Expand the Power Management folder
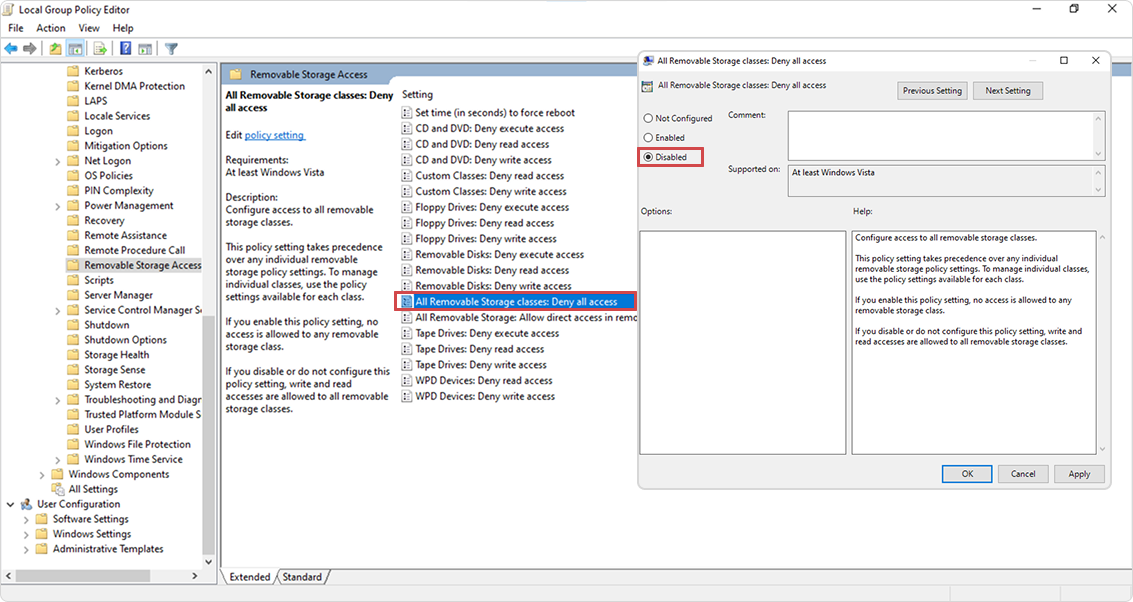The height and width of the screenshot is (602, 1133). (58, 206)
